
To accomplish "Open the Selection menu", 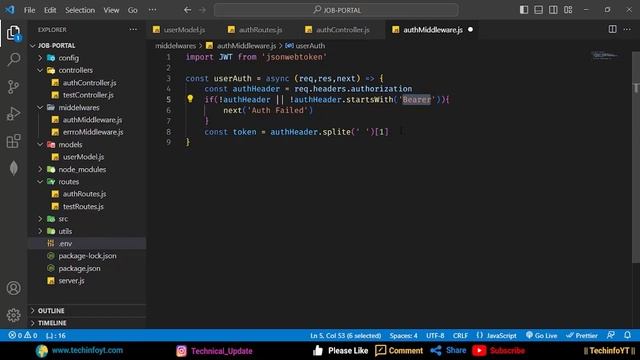I will click(80, 10).
